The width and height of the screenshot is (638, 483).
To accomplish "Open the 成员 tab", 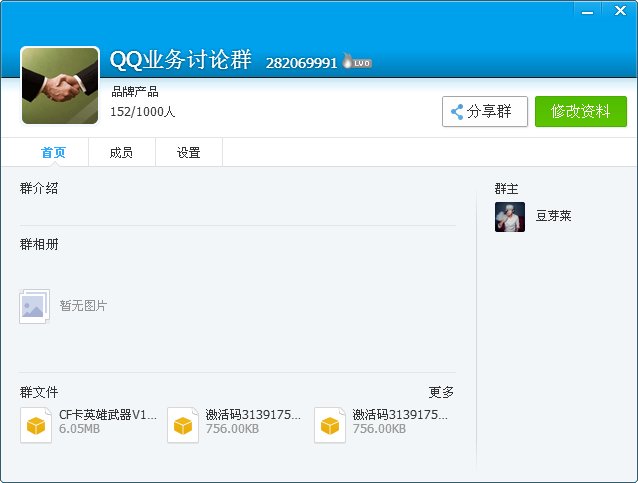I will (x=121, y=153).
